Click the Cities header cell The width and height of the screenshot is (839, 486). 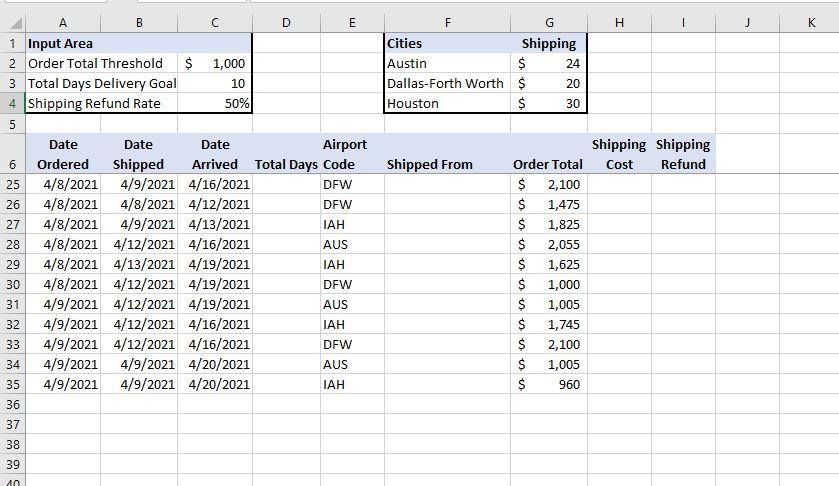(x=446, y=43)
